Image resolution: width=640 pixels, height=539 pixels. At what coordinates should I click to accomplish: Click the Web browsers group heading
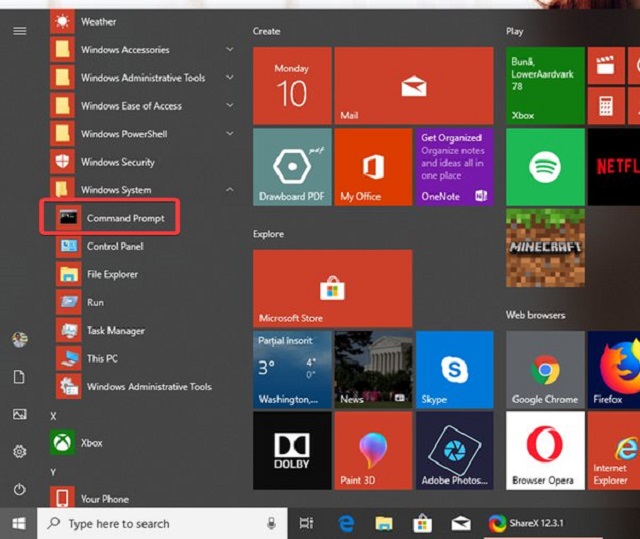click(536, 315)
